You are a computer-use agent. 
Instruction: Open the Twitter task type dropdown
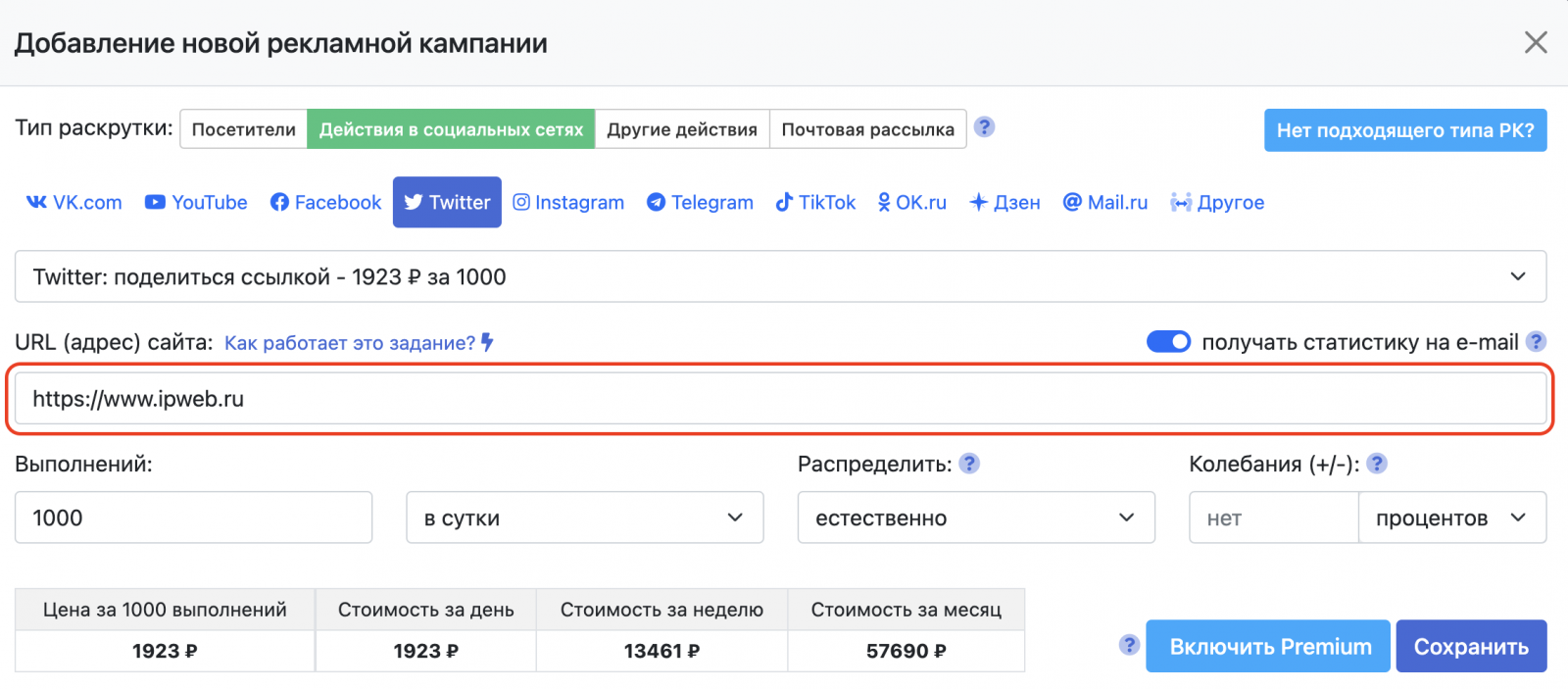(x=780, y=277)
